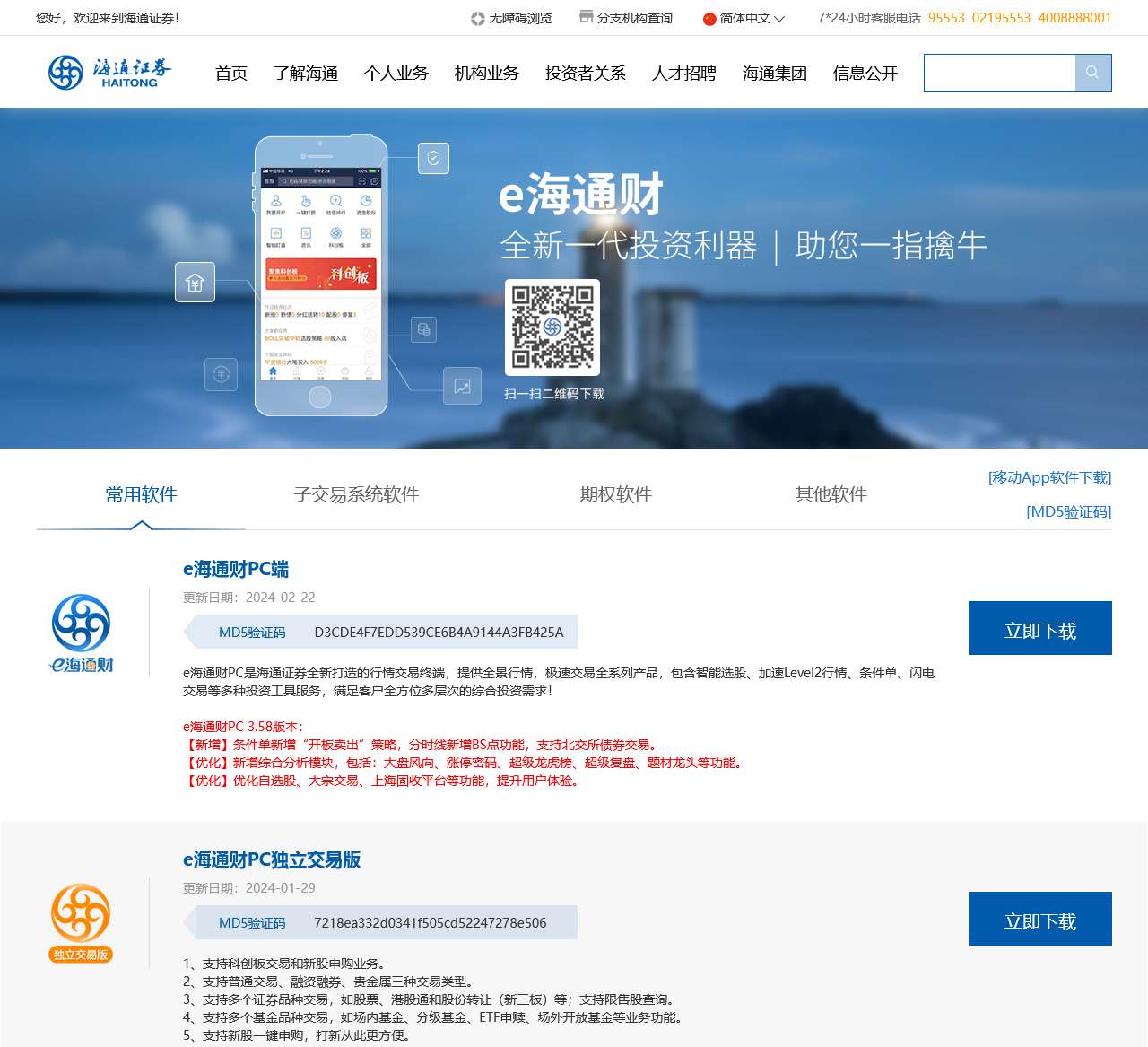
Task: Click the QR code in the banner
Action: click(x=552, y=327)
